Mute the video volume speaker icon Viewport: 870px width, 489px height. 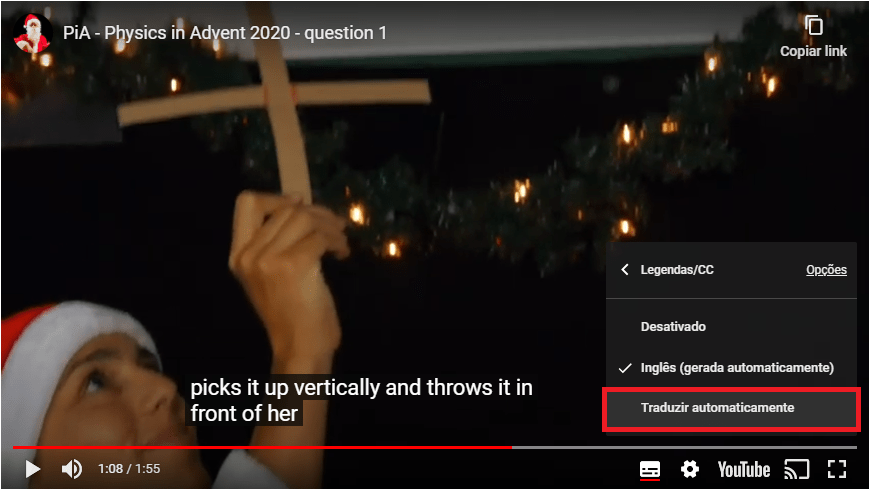pos(72,469)
